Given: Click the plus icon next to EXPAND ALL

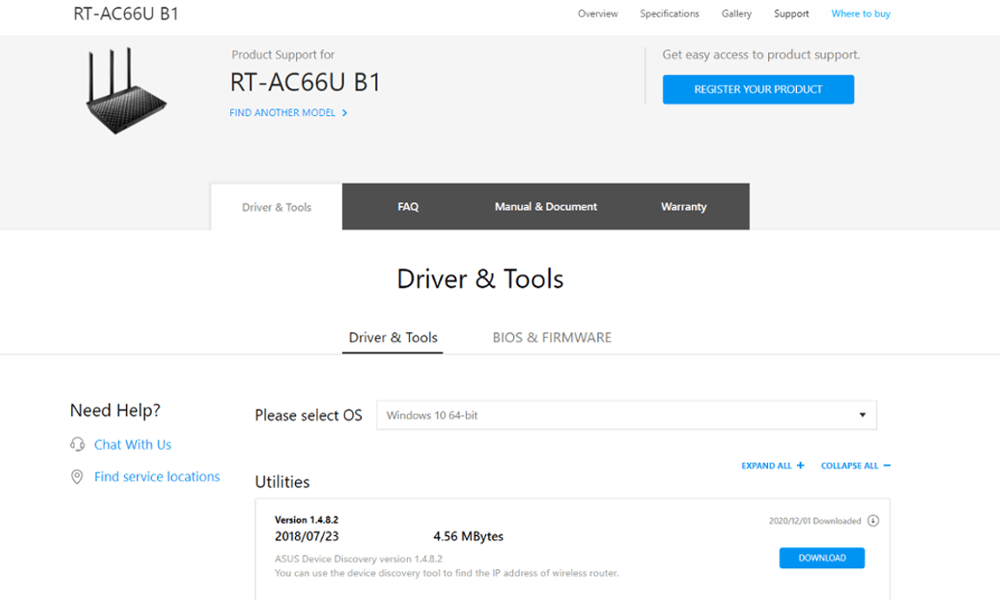Looking at the screenshot, I should coord(800,465).
